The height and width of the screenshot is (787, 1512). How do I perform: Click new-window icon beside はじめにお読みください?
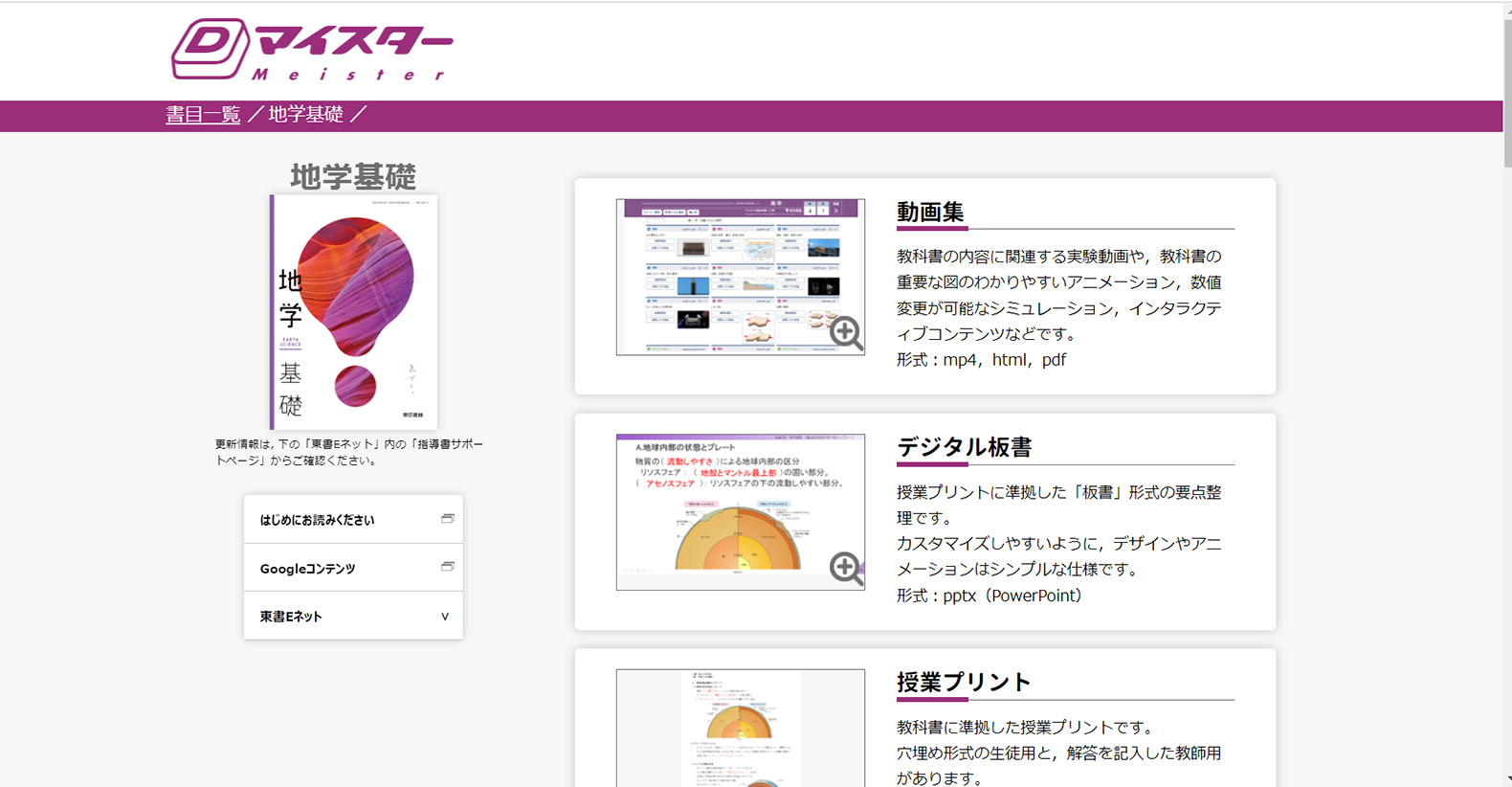pyautogui.click(x=447, y=519)
